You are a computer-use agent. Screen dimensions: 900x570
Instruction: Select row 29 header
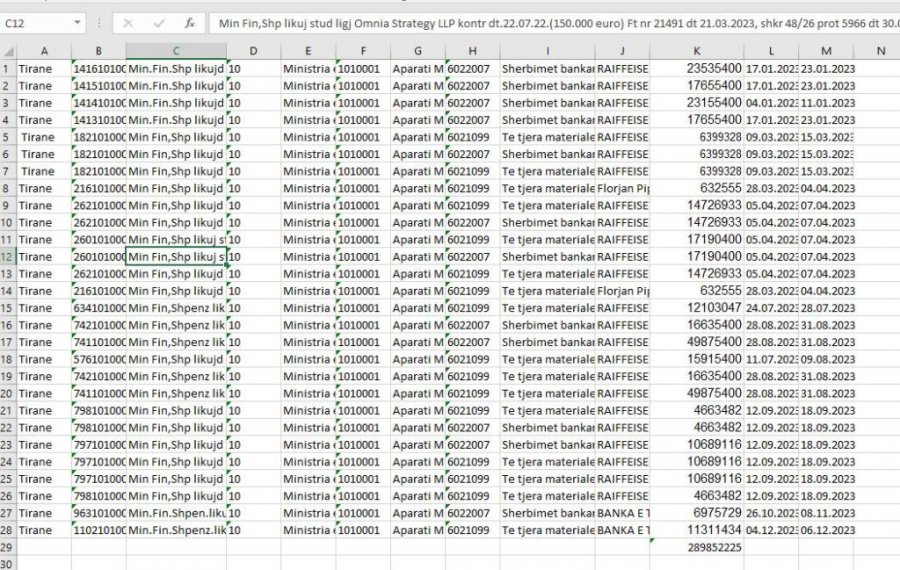8,548
